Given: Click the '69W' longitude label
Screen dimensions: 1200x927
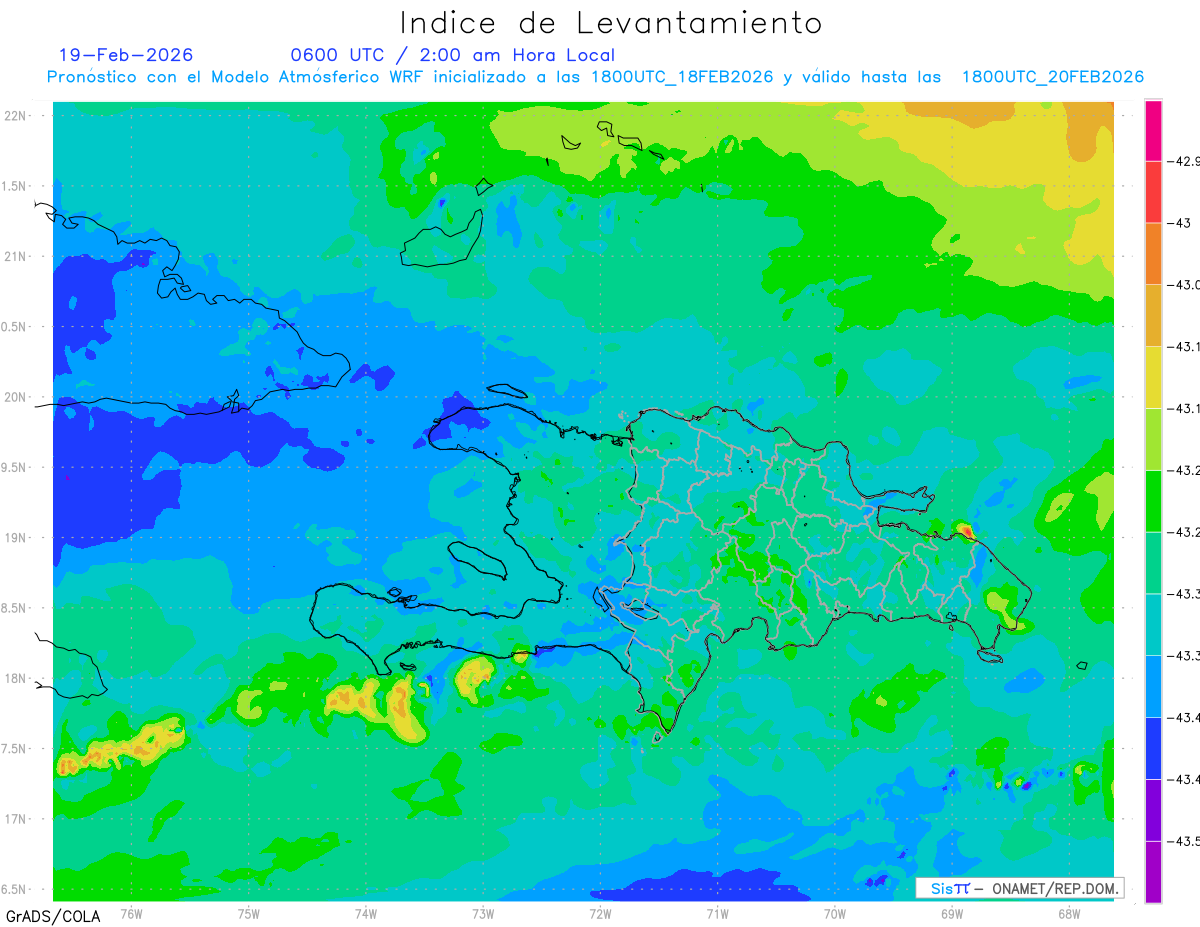Looking at the screenshot, I should (952, 913).
